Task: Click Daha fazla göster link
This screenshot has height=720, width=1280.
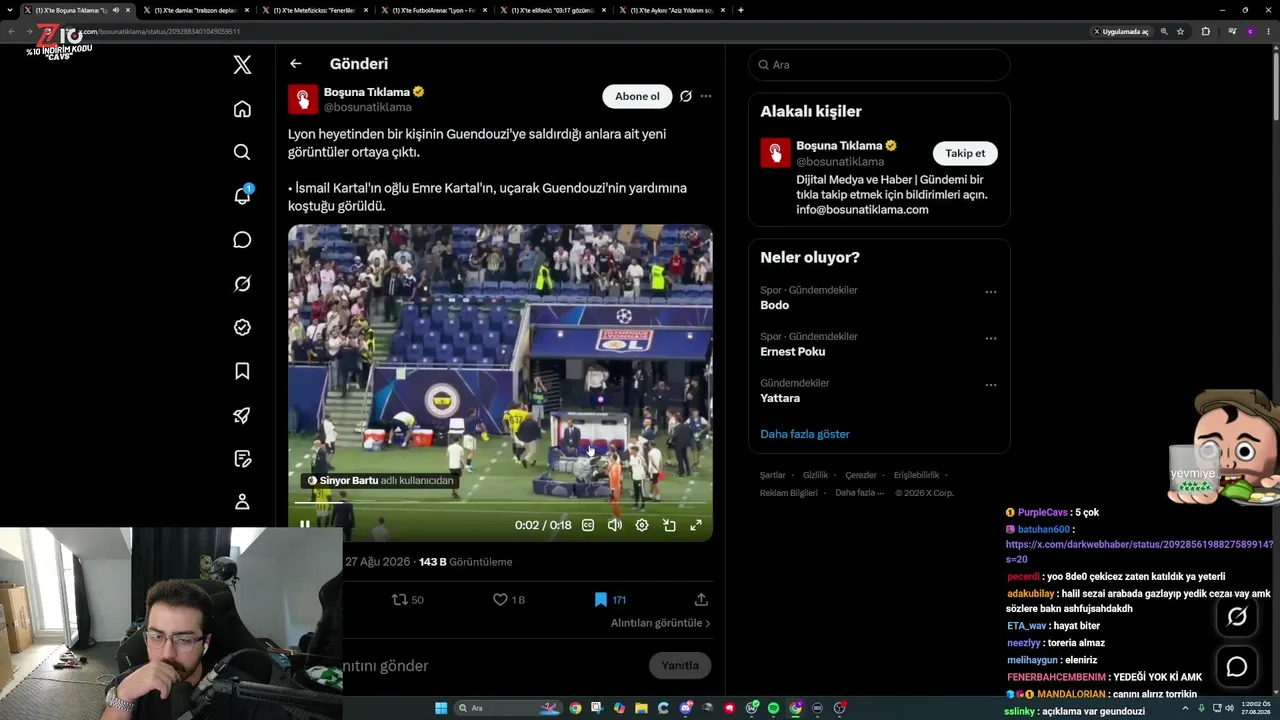Action: (x=805, y=434)
